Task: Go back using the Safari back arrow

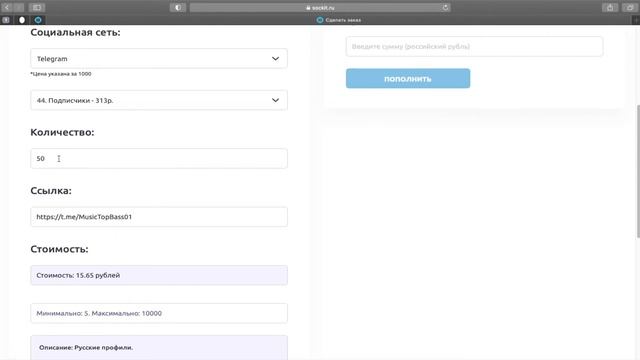Action: (x=7, y=7)
